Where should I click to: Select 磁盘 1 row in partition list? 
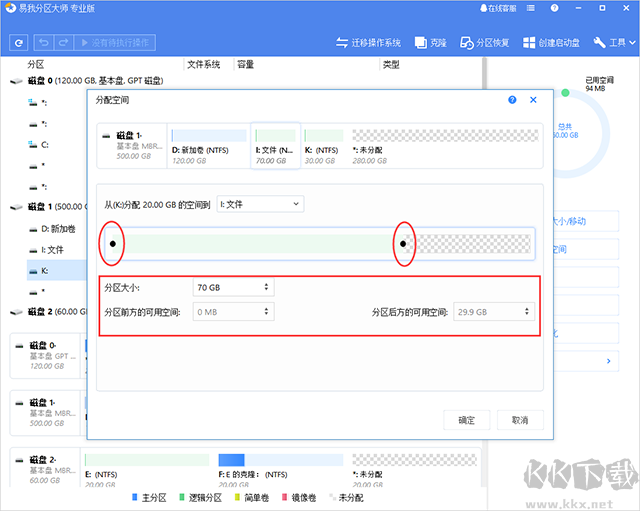pyautogui.click(x=49, y=207)
